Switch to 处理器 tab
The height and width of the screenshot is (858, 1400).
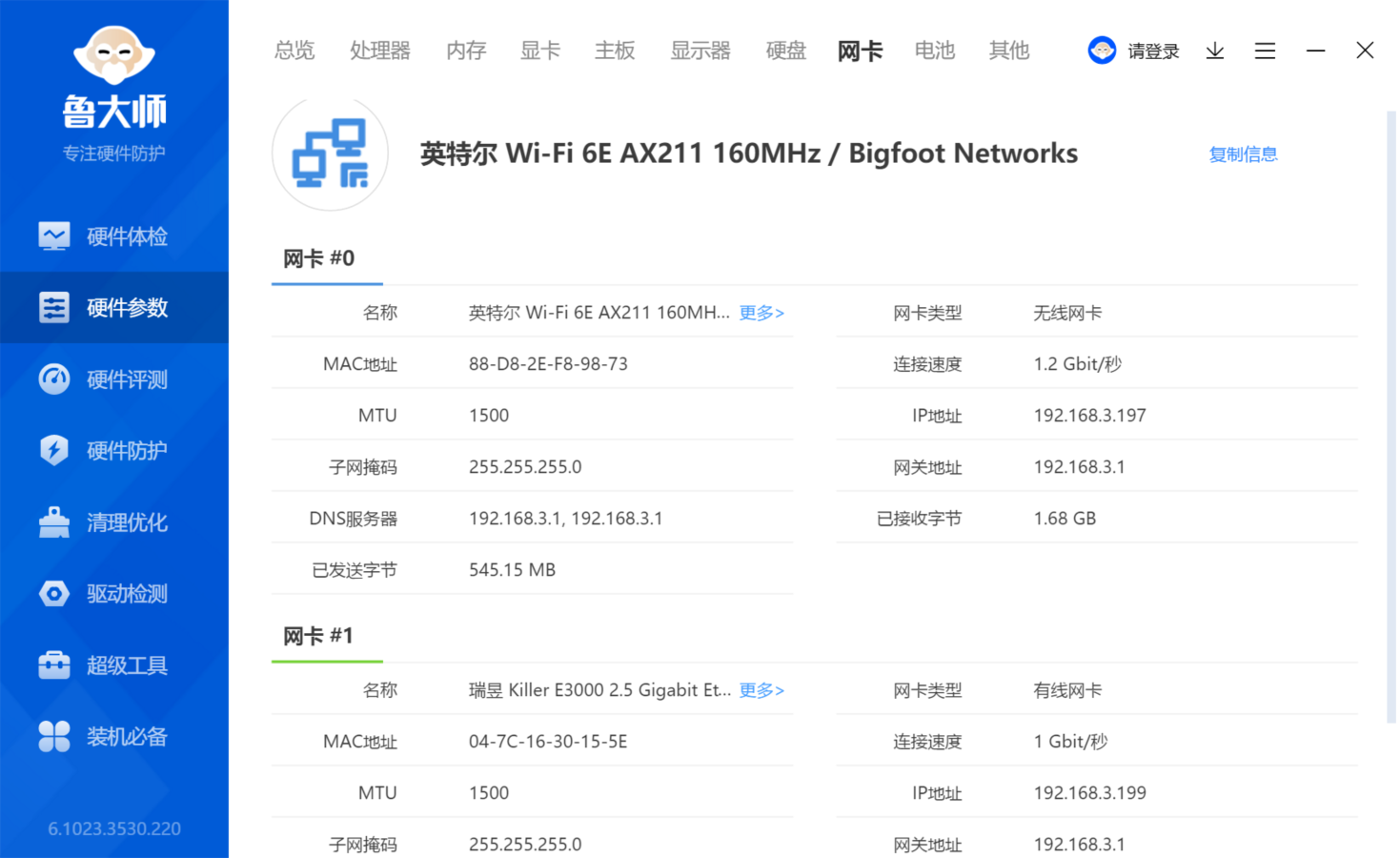pyautogui.click(x=380, y=51)
